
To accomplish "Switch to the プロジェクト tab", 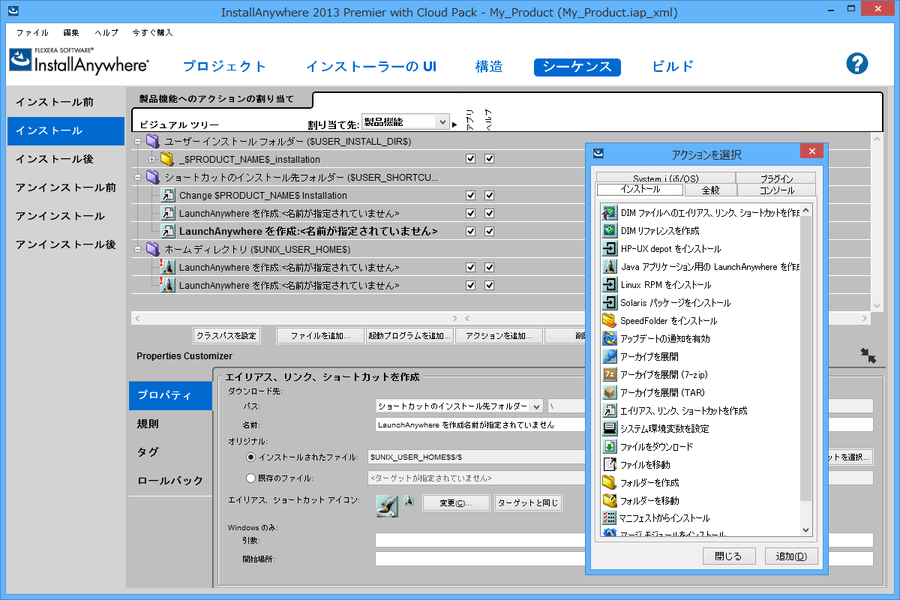I will (x=224, y=67).
